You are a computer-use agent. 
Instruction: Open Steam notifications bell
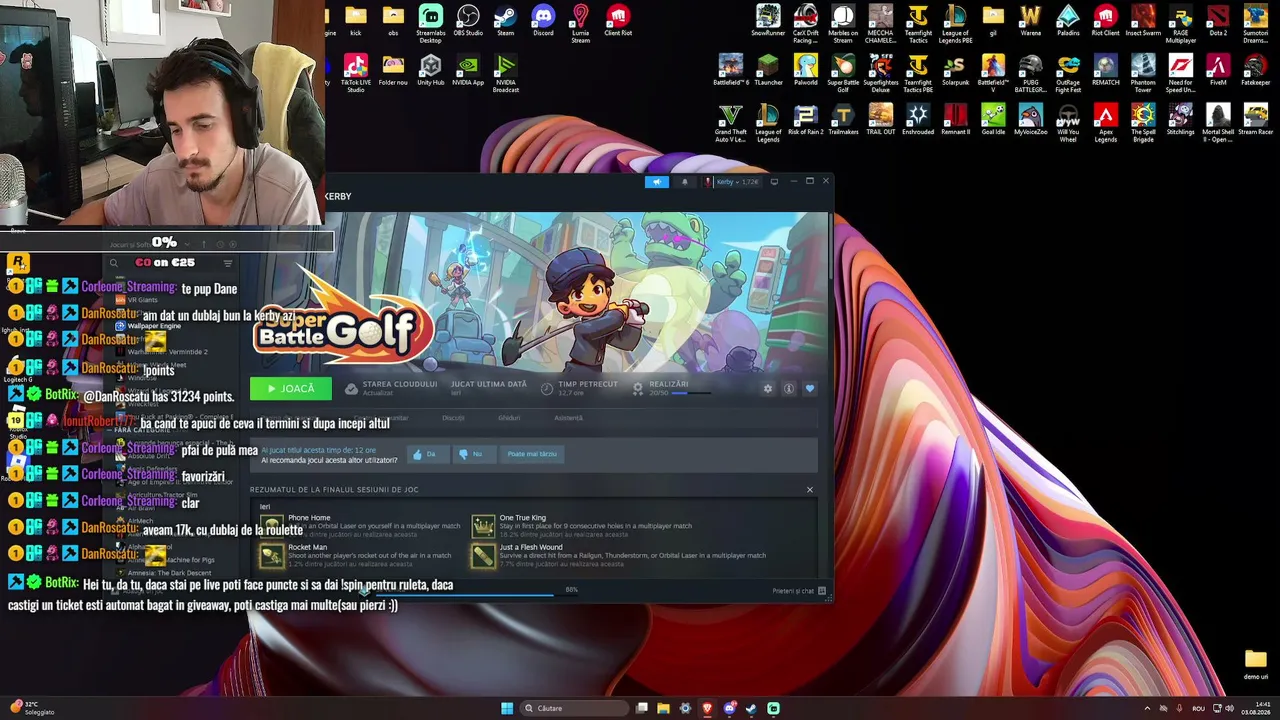point(685,182)
